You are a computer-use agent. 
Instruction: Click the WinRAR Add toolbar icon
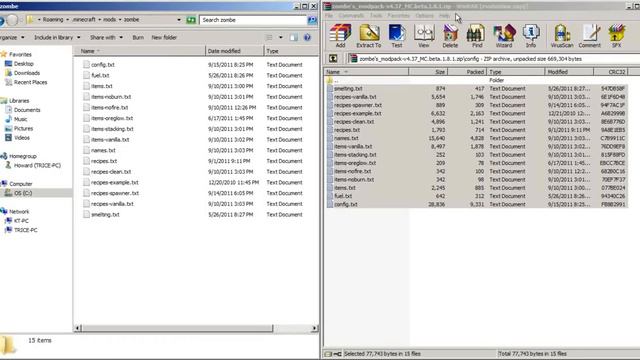click(340, 36)
